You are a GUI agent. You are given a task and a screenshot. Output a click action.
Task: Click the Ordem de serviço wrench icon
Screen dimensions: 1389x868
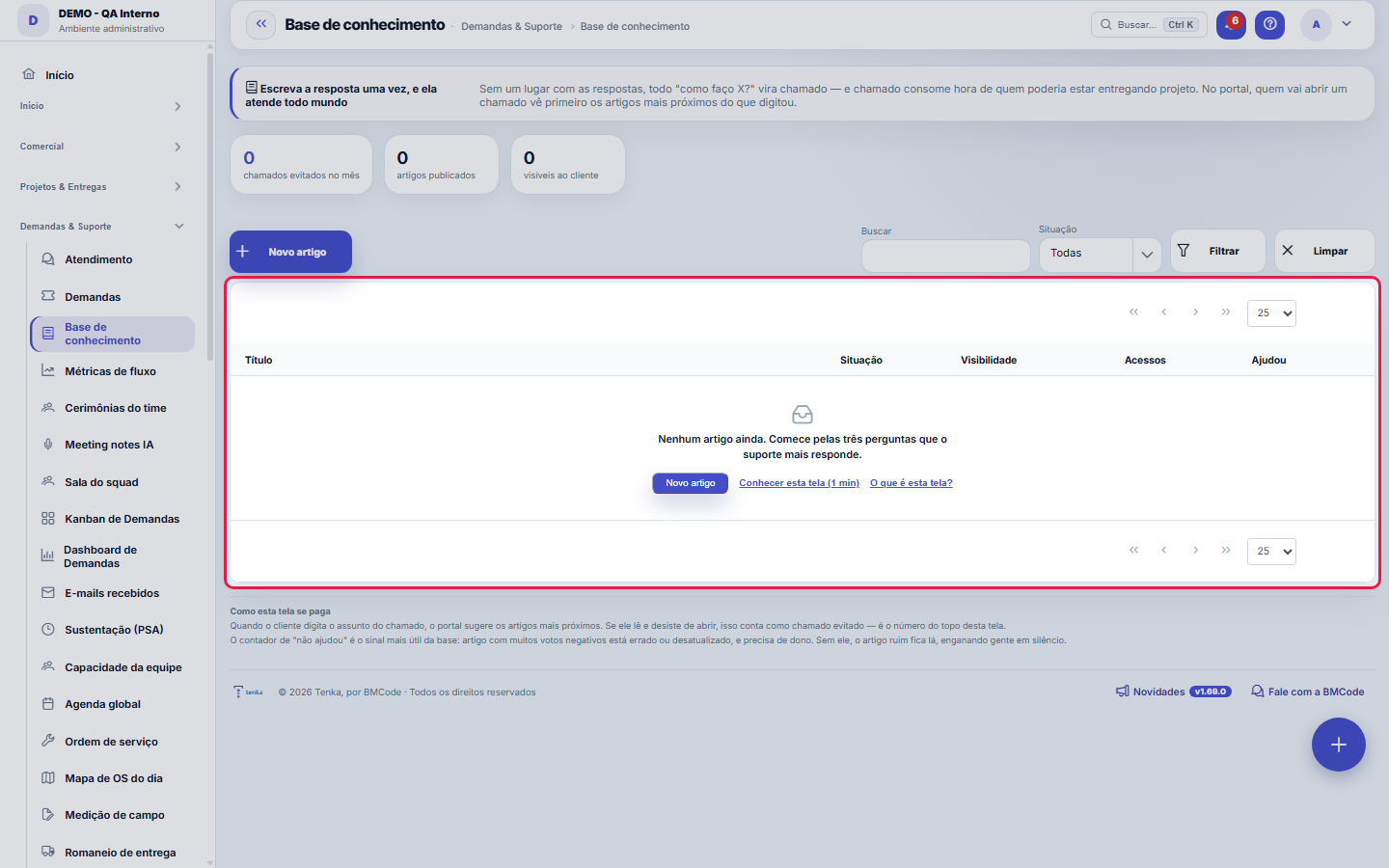coord(48,741)
